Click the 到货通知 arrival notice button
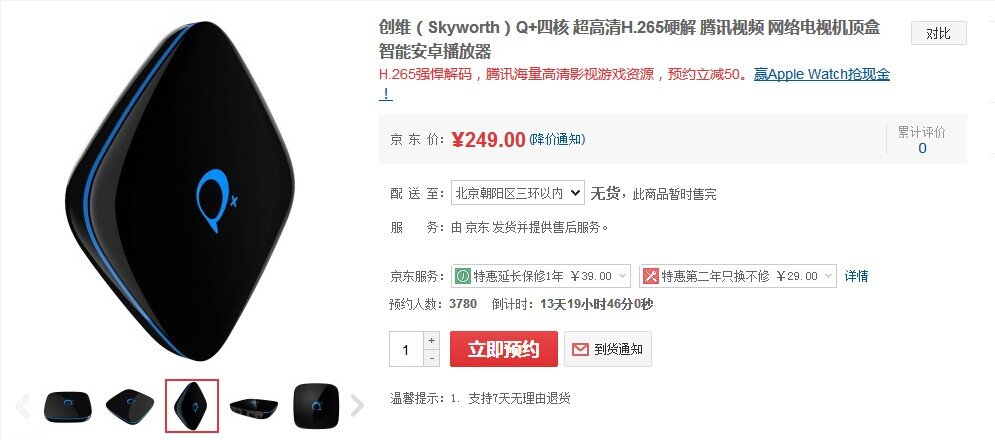This screenshot has height=440, width=995. (608, 349)
